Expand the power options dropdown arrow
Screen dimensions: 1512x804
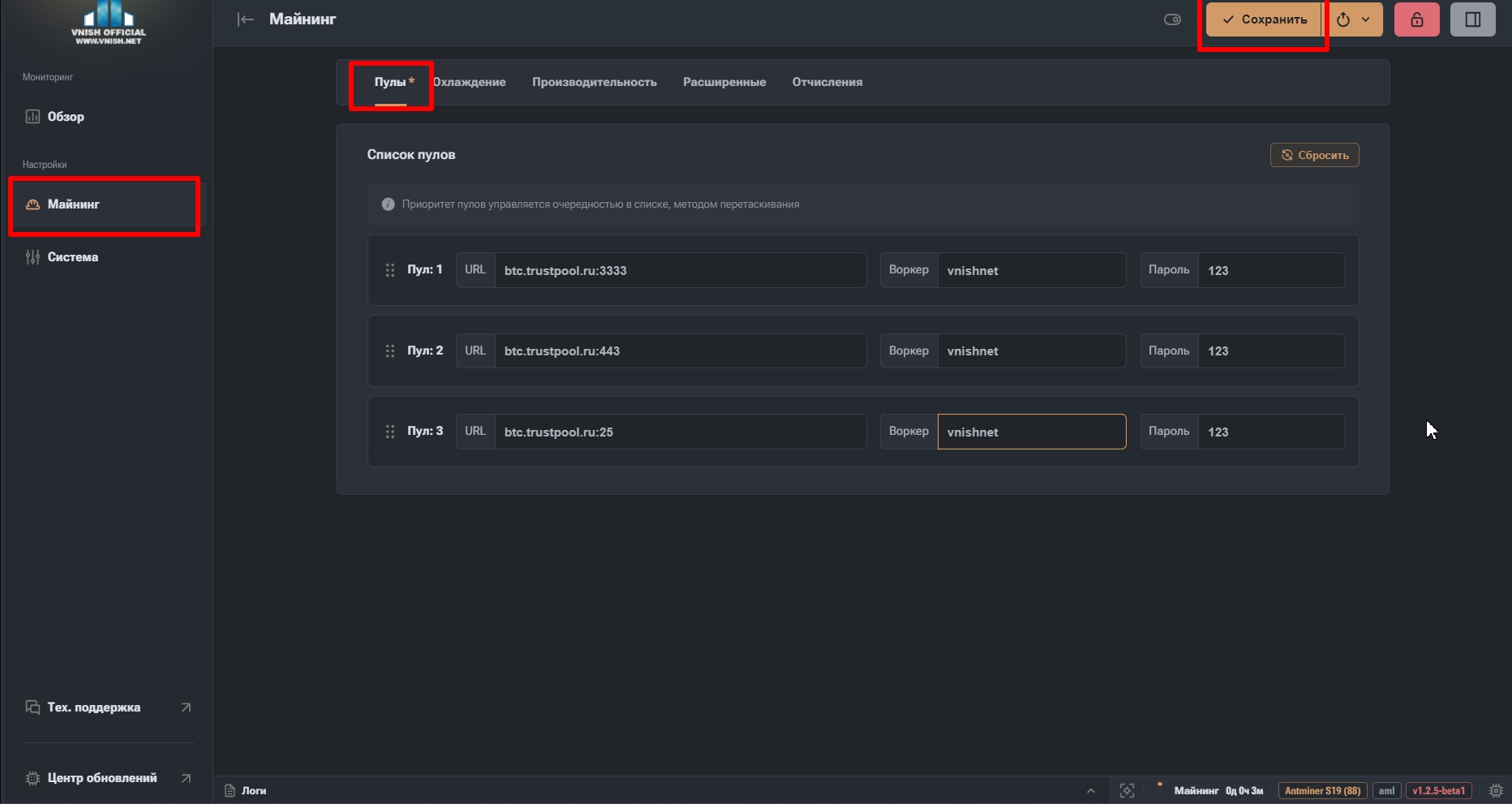1366,19
